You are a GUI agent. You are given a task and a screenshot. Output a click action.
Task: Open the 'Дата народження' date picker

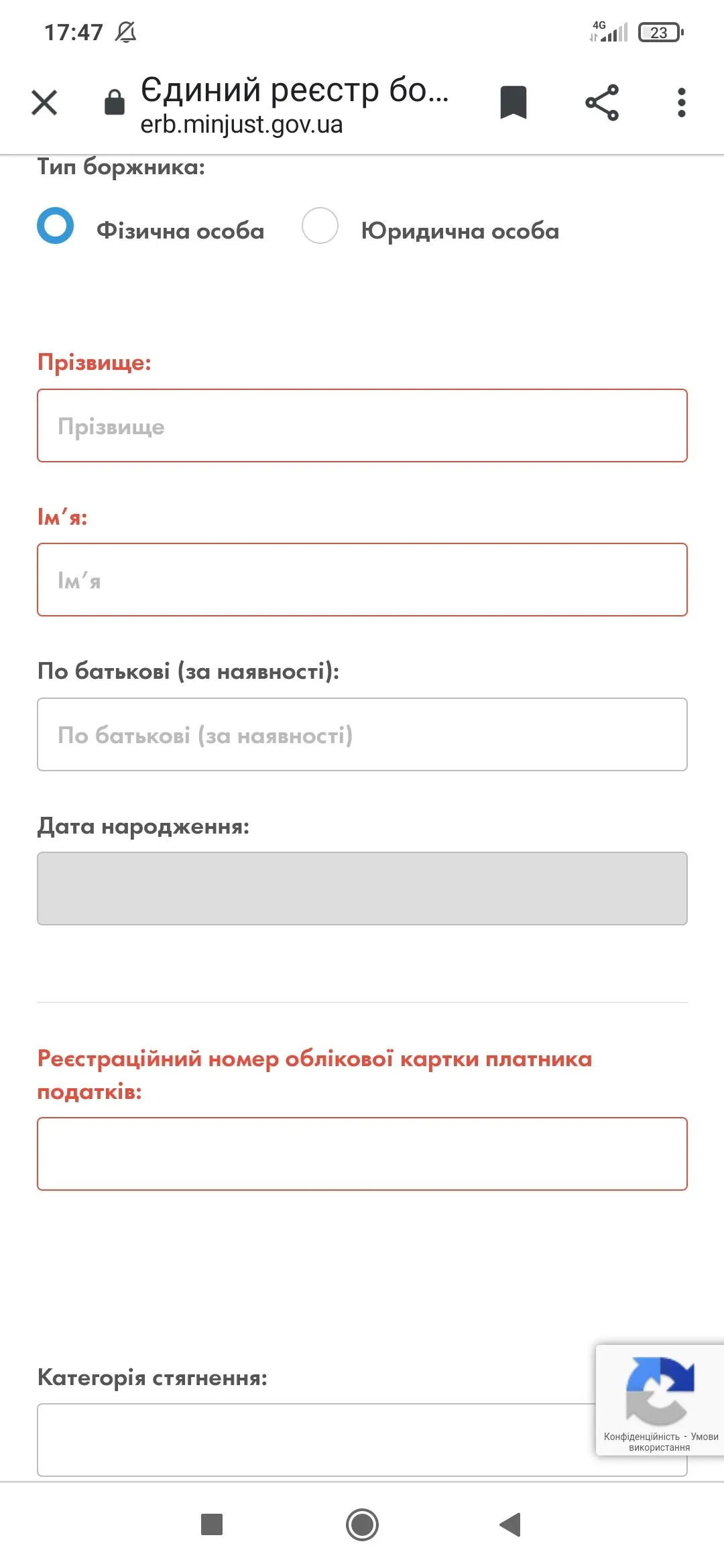click(362, 889)
